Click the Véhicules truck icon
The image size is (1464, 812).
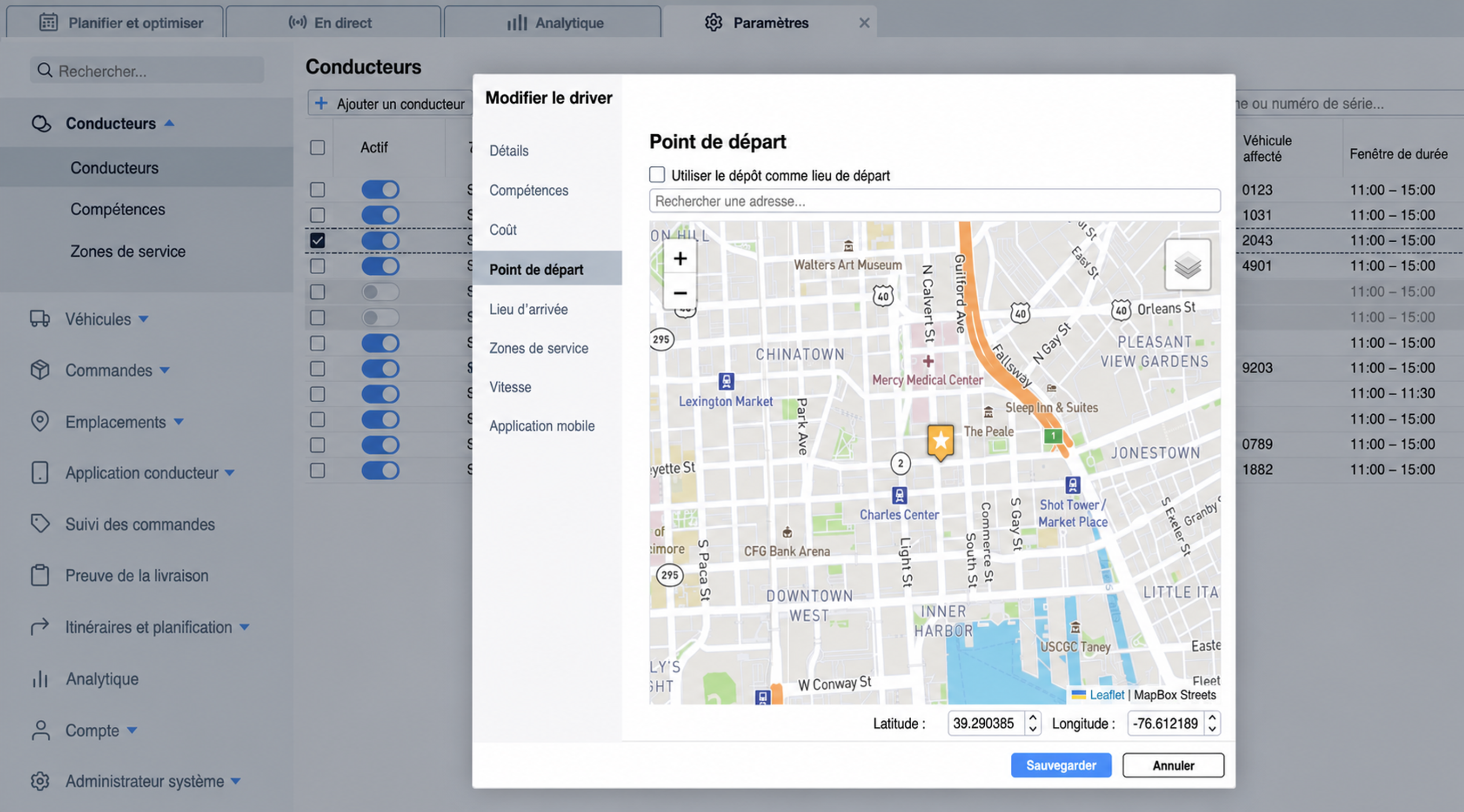click(40, 319)
